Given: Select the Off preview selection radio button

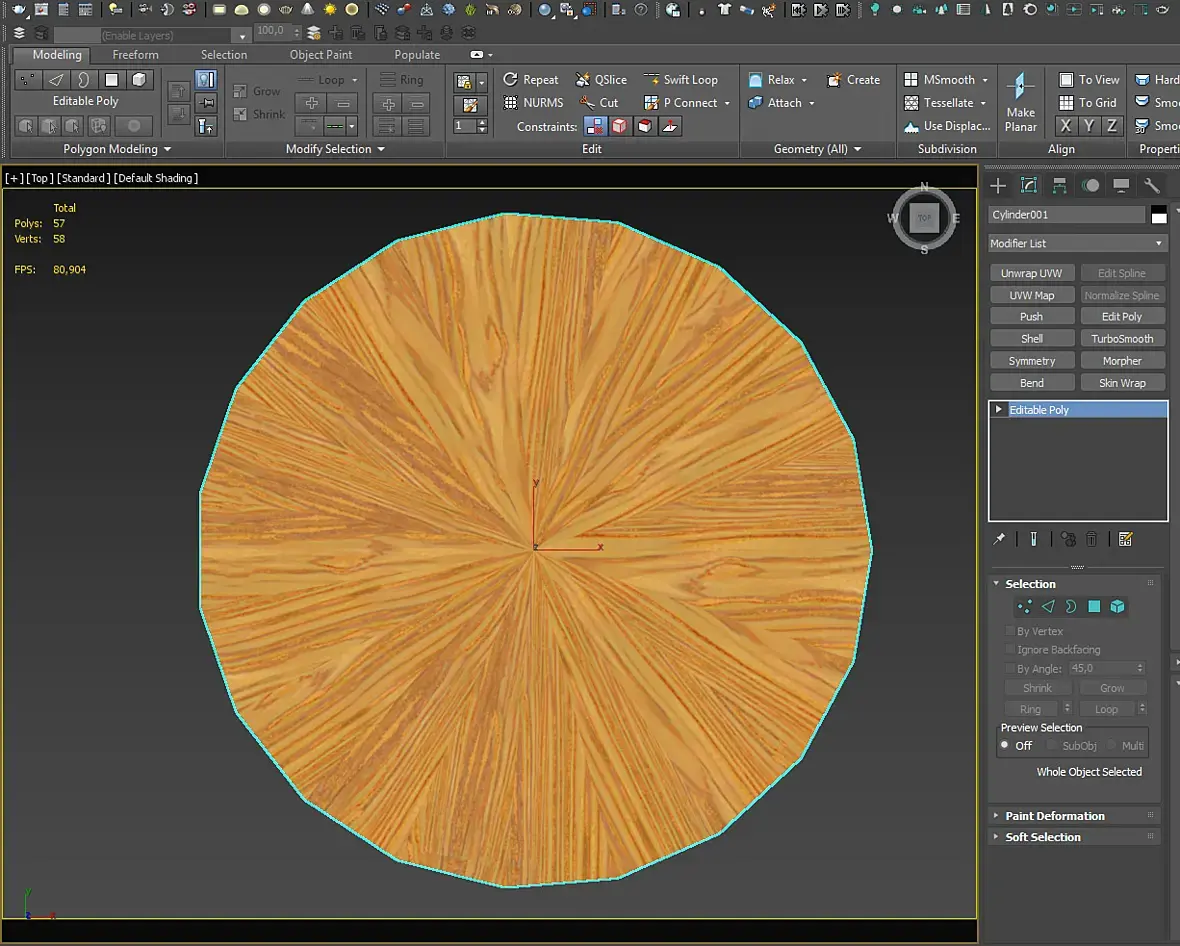Looking at the screenshot, I should 1005,745.
